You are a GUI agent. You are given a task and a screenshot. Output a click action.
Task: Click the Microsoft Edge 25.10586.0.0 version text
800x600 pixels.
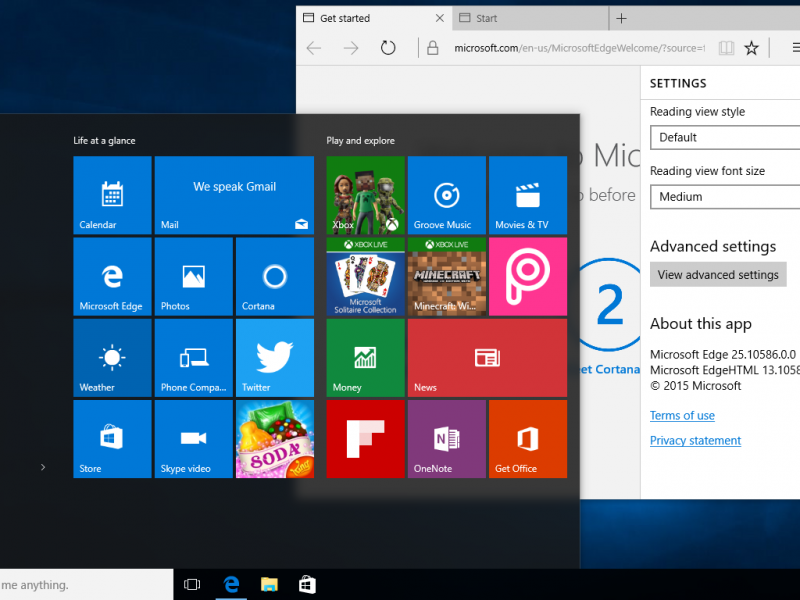[x=723, y=354]
